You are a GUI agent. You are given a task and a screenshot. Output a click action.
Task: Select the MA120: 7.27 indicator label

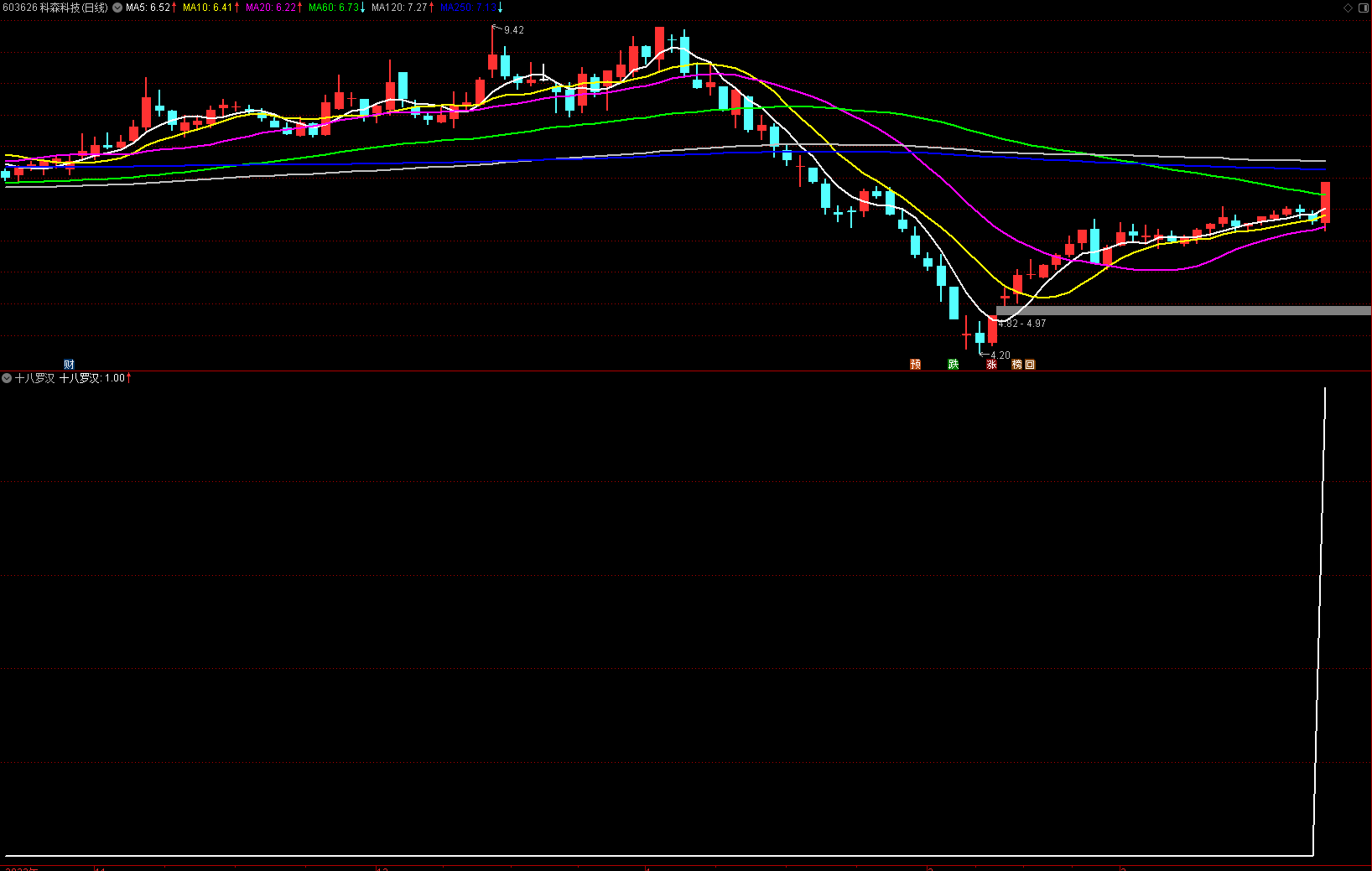point(403,8)
